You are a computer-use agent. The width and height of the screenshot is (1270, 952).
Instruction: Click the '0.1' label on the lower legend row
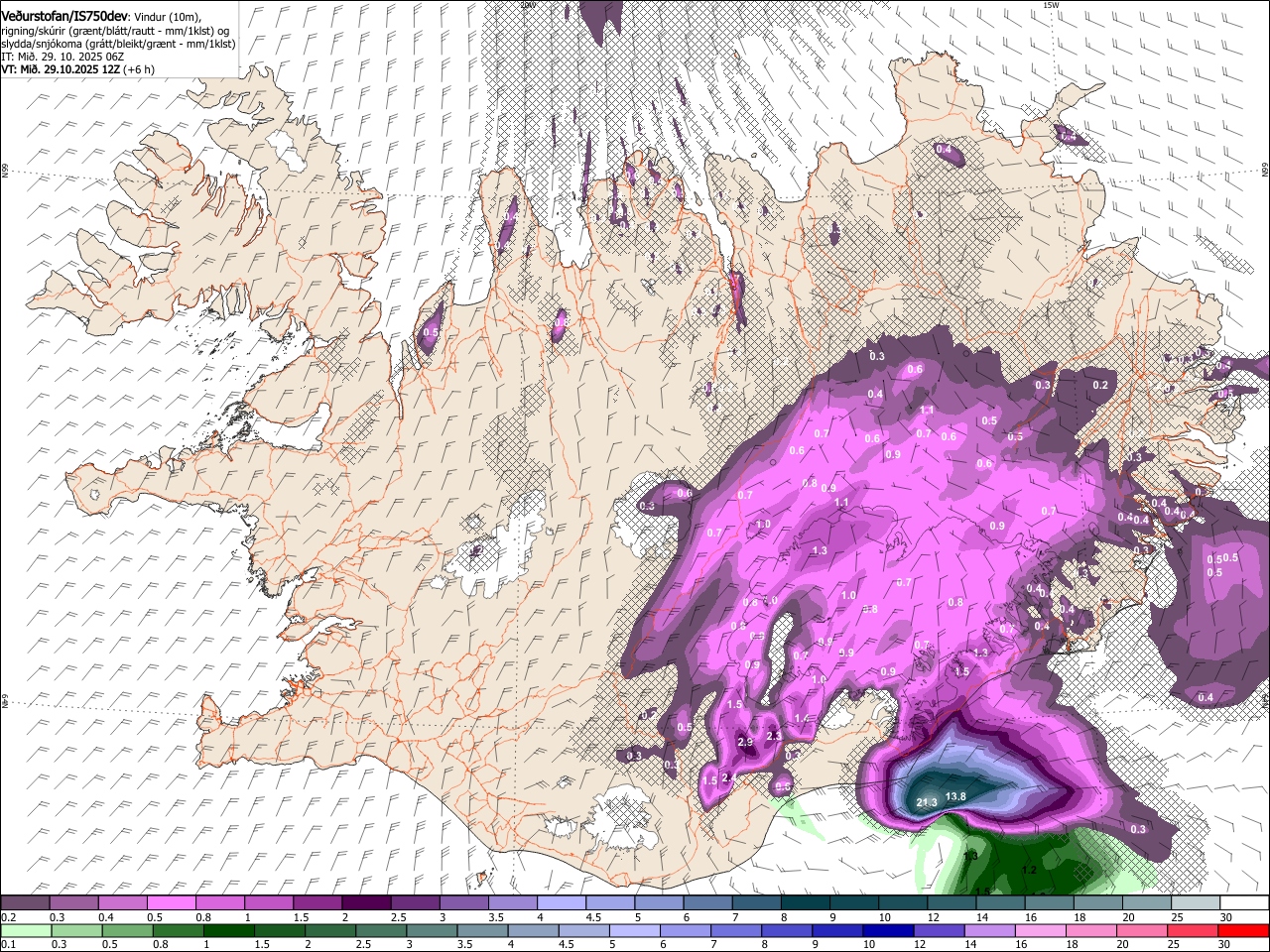9,944
